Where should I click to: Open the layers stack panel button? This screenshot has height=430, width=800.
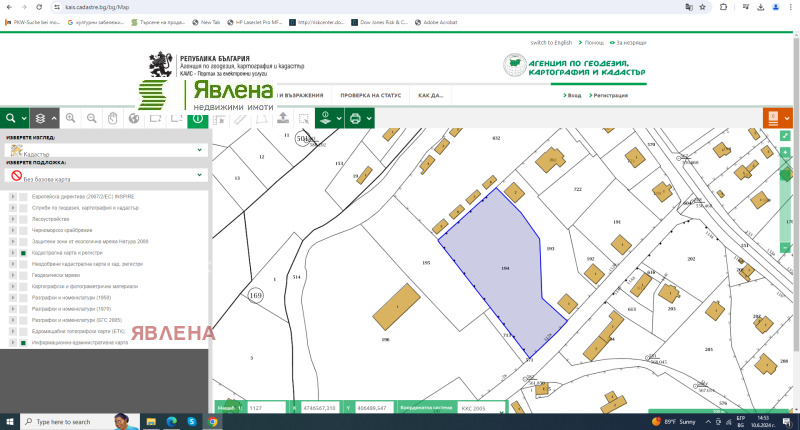click(39, 118)
